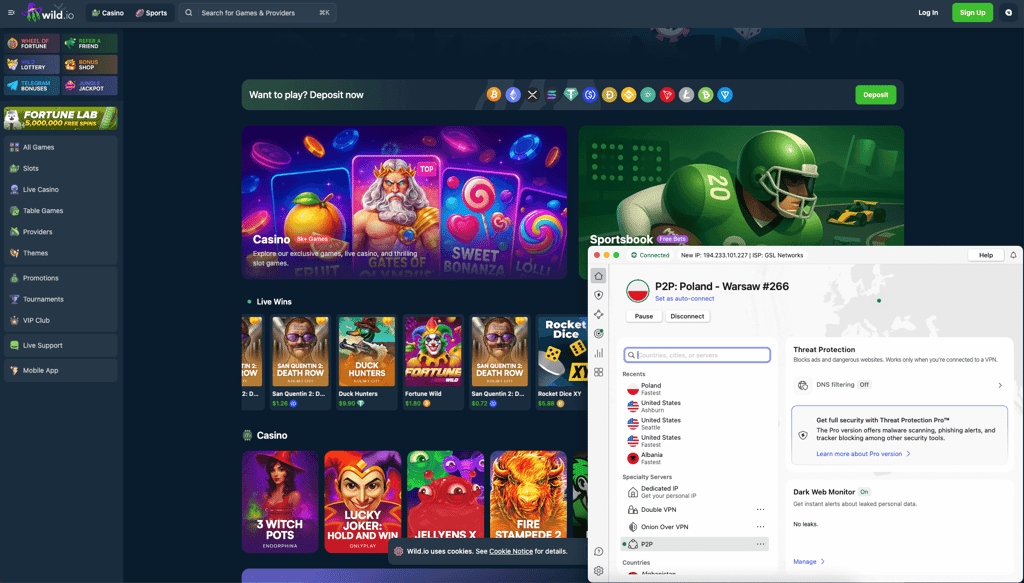Open the P2P three-dot options menu

coord(760,544)
